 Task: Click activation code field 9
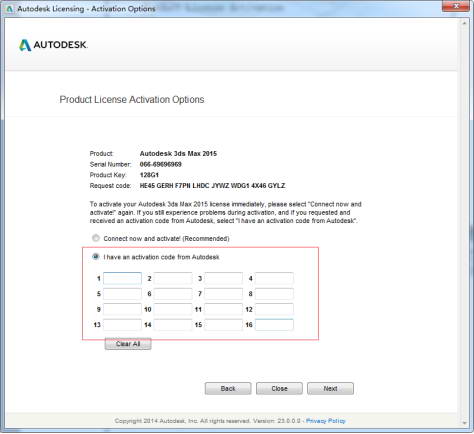point(122,309)
